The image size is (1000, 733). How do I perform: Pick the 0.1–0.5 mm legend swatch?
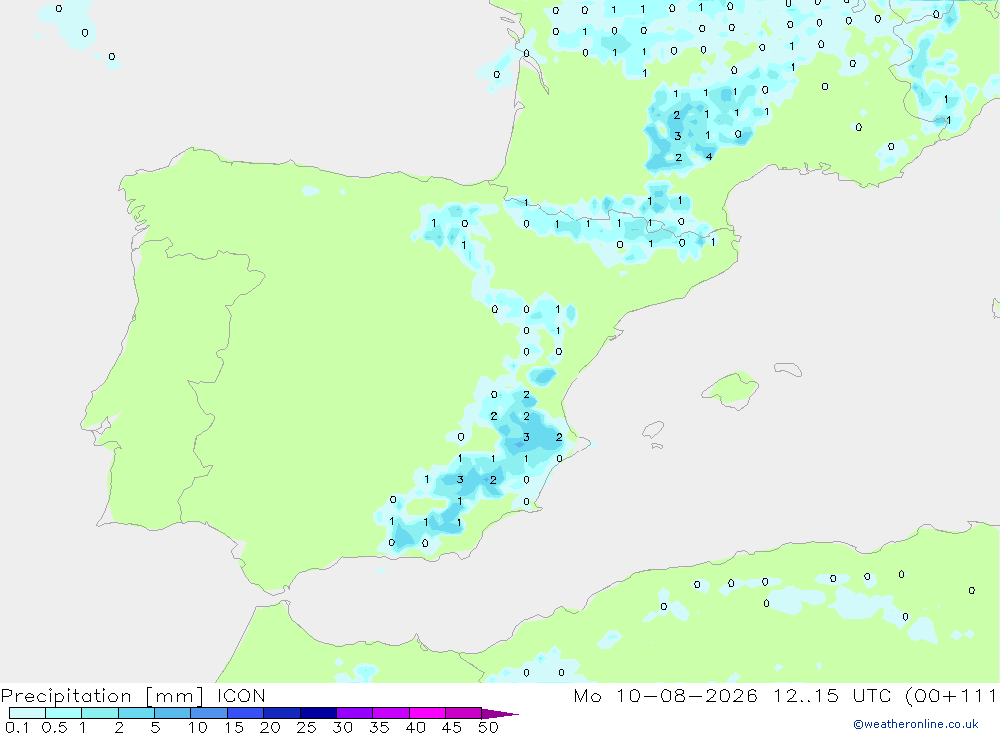click(x=27, y=713)
